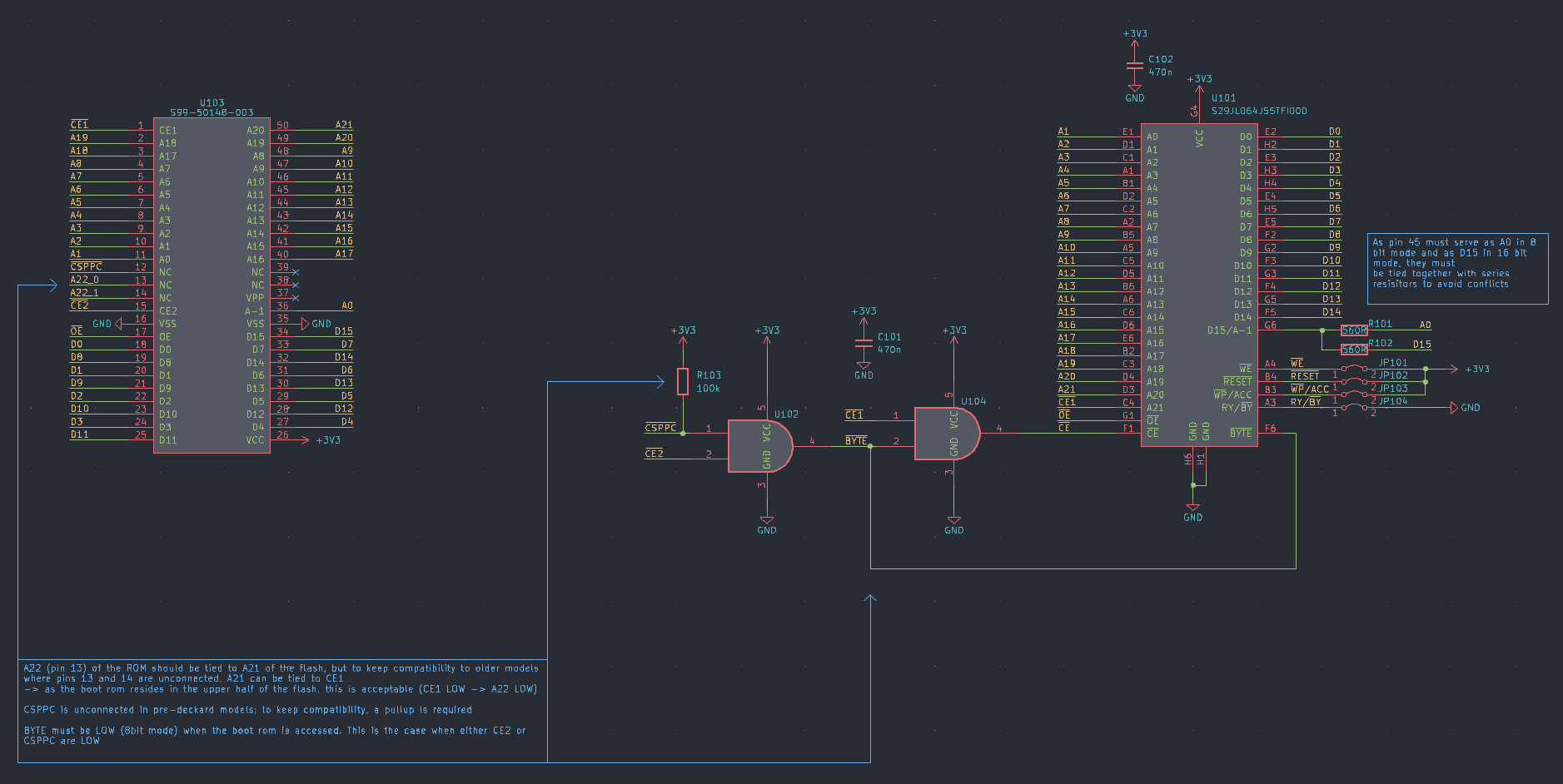
Task: Select +3V3 power symbol at U103 pin 26
Action: (x=321, y=440)
